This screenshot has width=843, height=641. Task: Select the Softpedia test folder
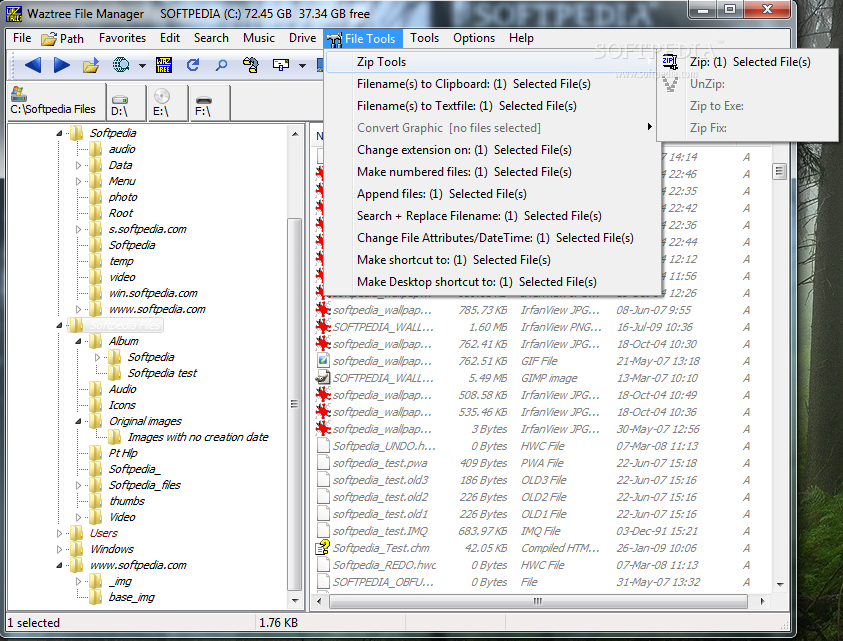pos(162,373)
